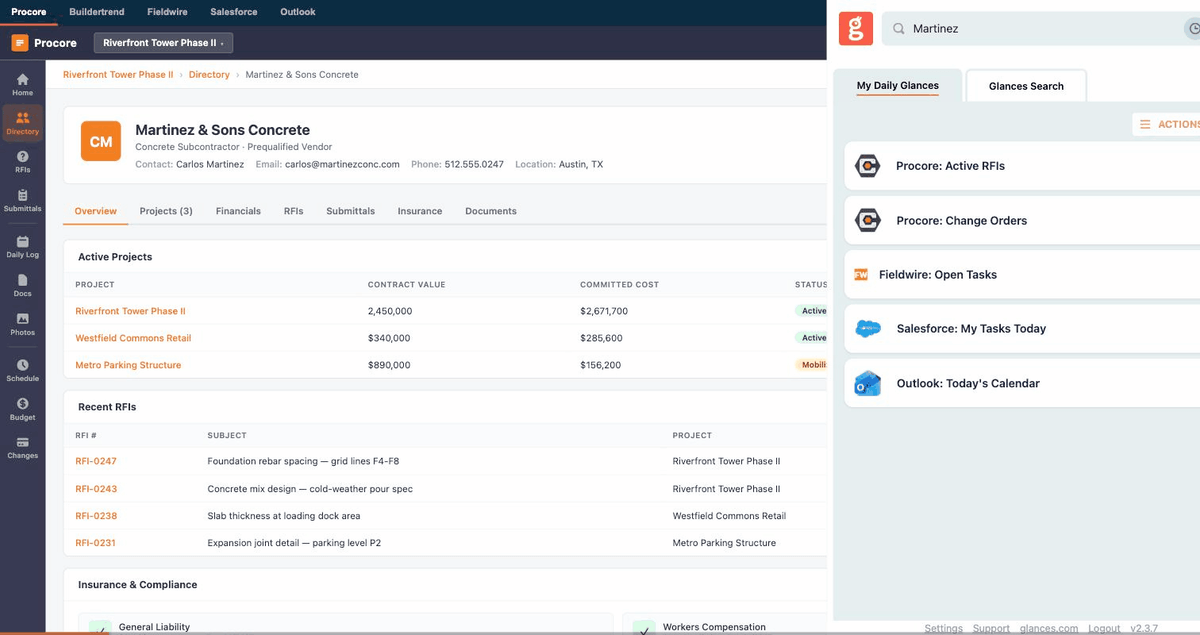Open Changes in the sidebar
The image size is (1200, 635).
click(22, 447)
